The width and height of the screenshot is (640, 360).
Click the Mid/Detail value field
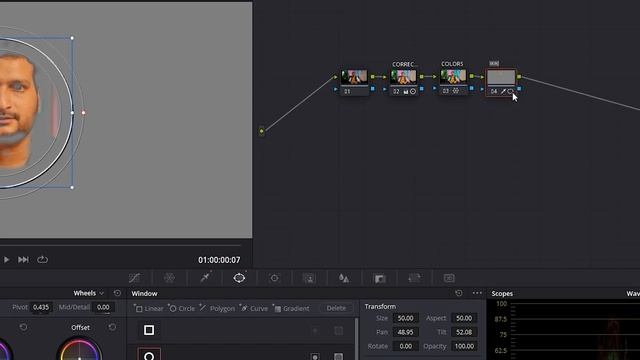tap(103, 307)
